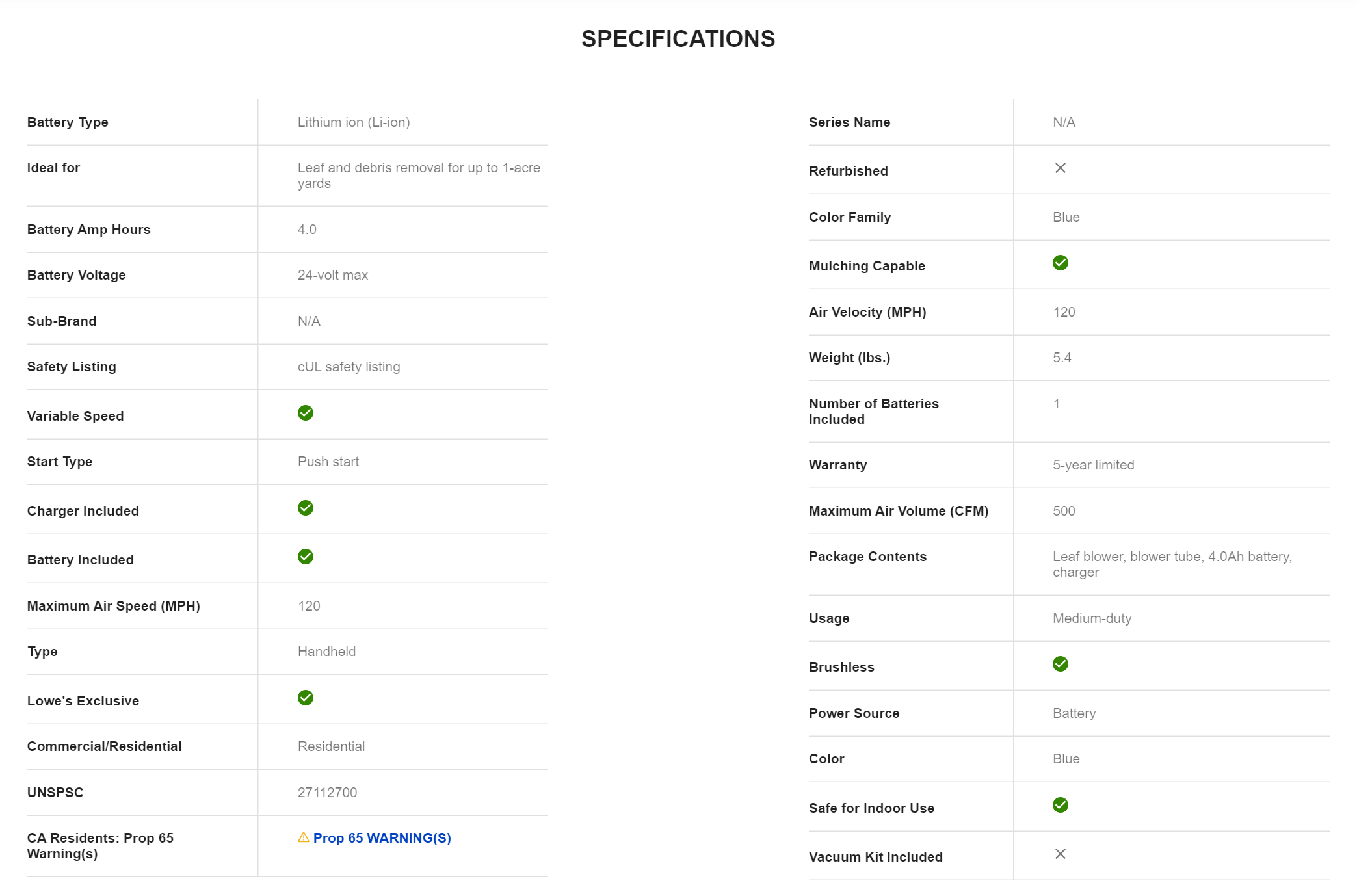
Task: Click the UNSPSC number 27112700
Action: [327, 793]
